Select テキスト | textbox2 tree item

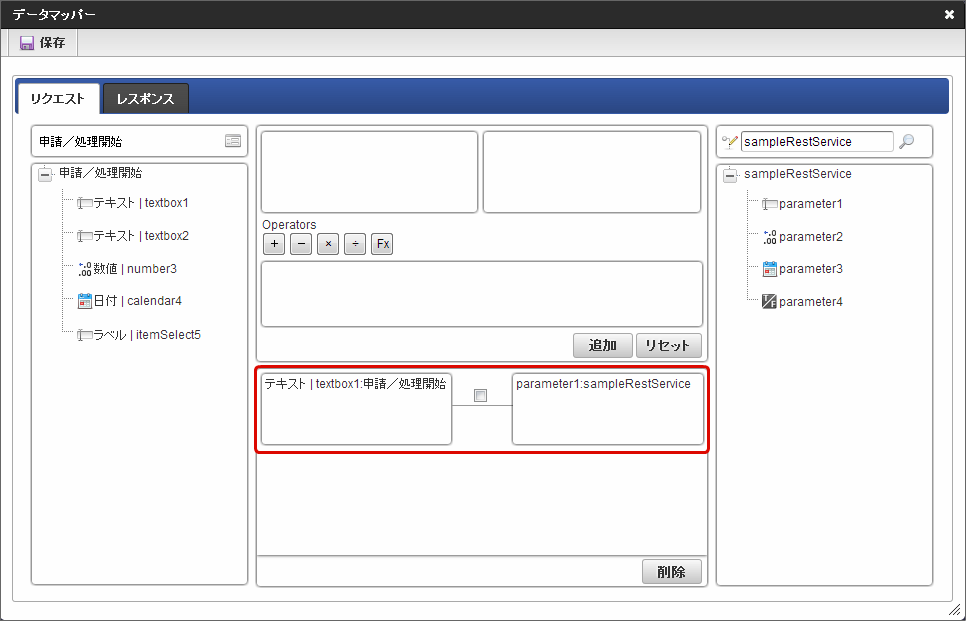tap(141, 236)
